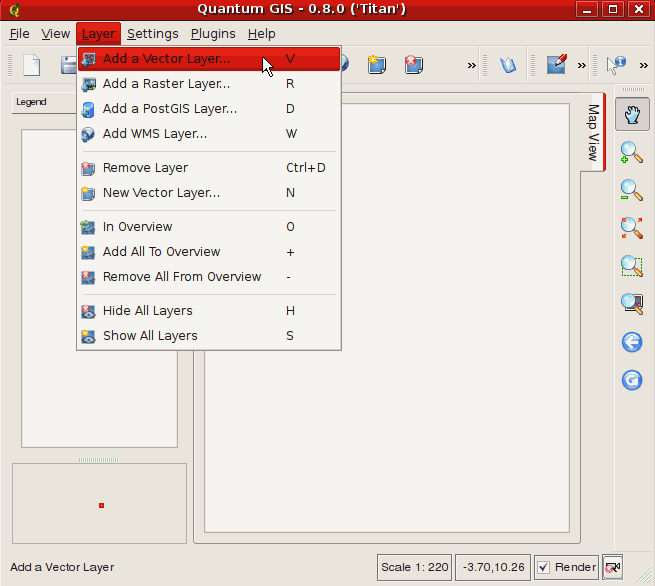Click the Refresh map blue icon
This screenshot has height=586, width=655.
click(x=632, y=380)
